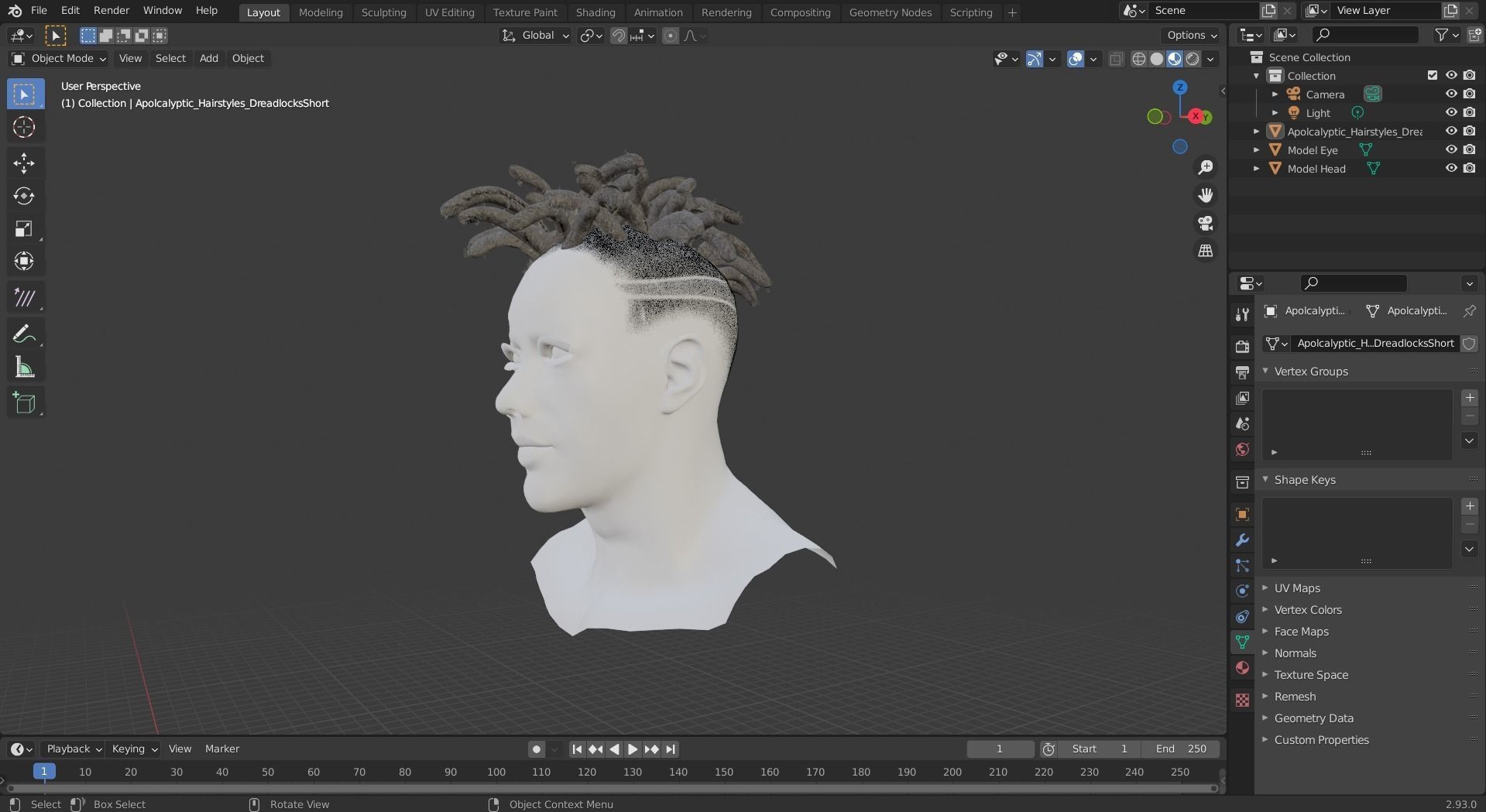Open the Object Mode dropdown
Image resolution: width=1486 pixels, height=812 pixels.
(x=59, y=59)
